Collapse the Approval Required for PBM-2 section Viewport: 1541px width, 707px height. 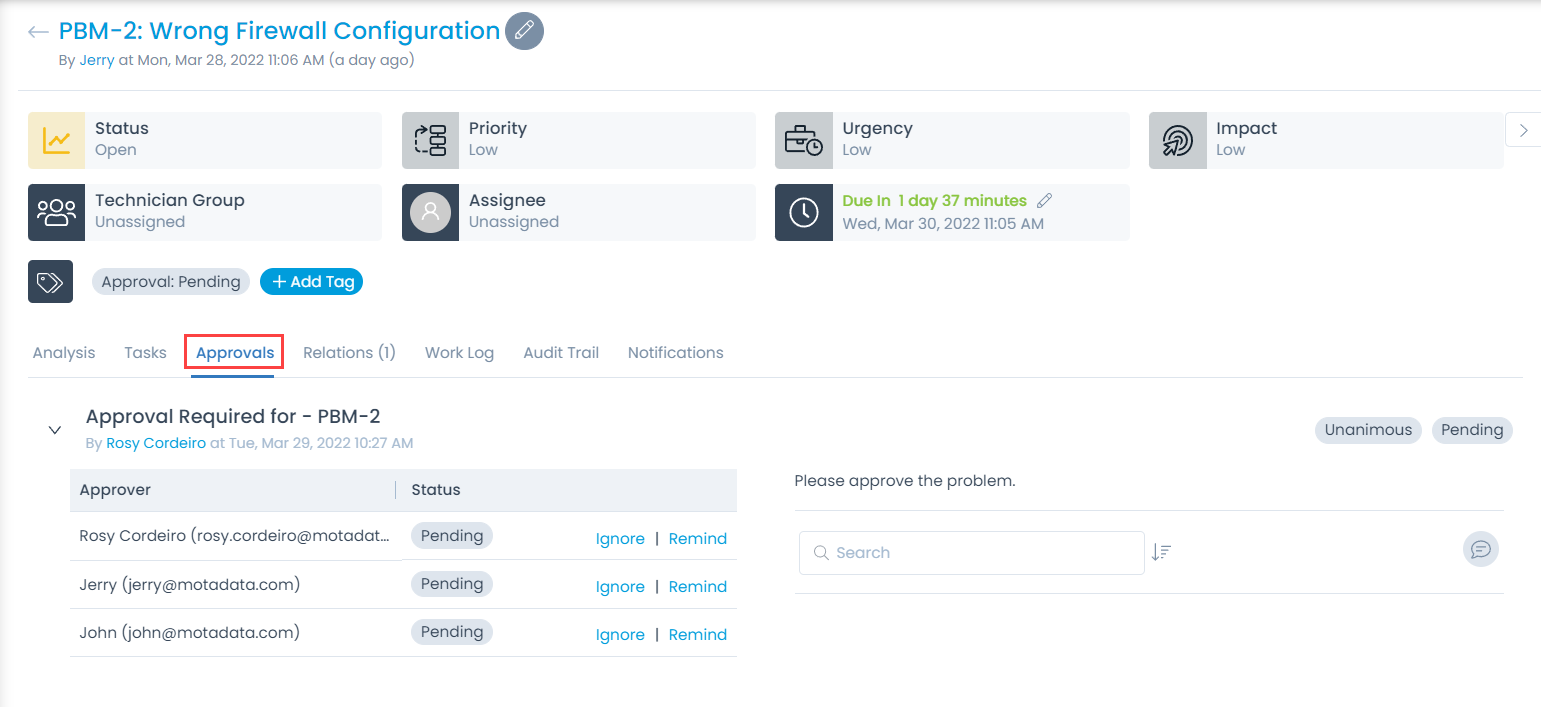55,430
